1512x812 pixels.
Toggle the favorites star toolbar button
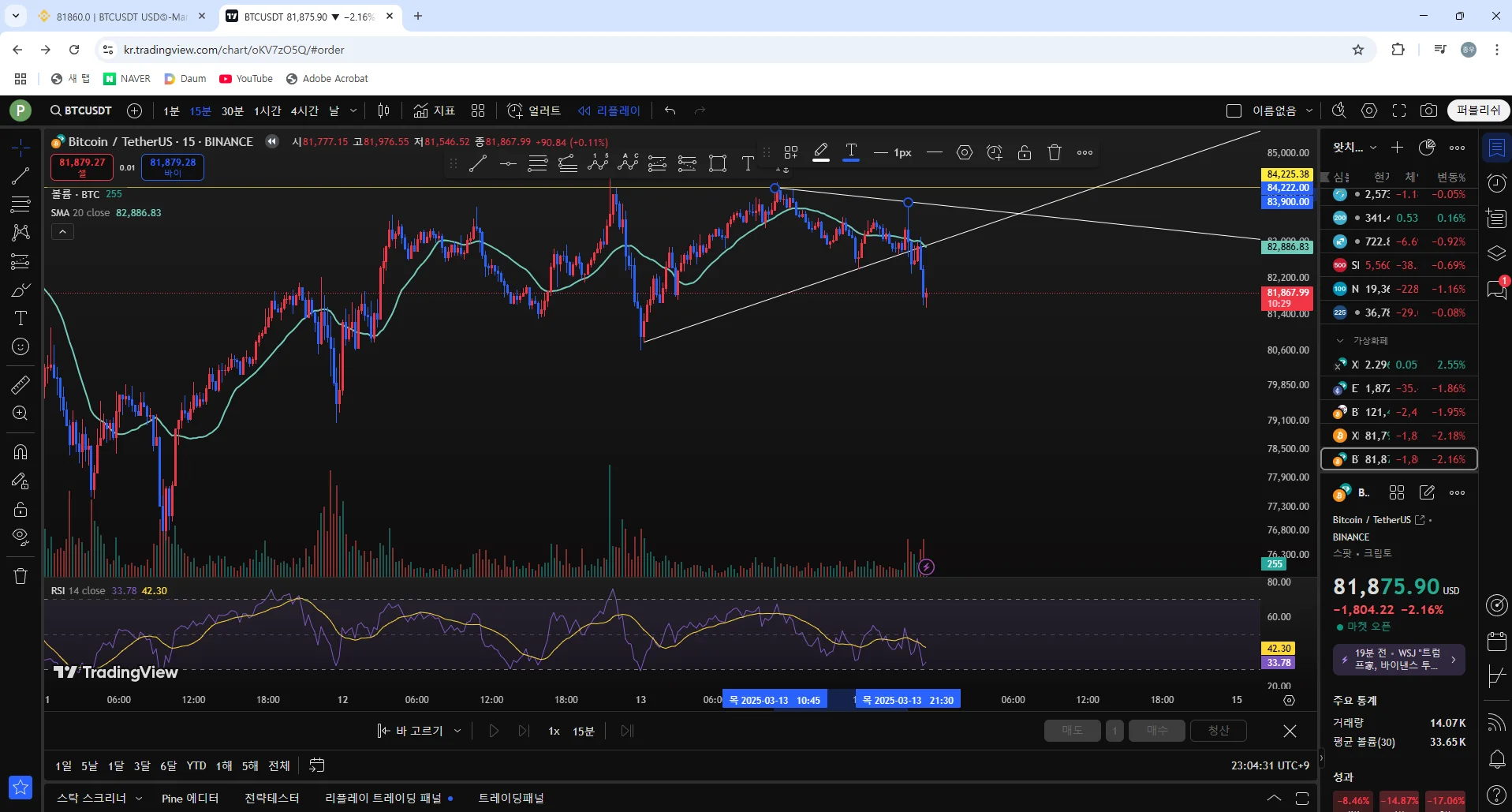tap(21, 787)
